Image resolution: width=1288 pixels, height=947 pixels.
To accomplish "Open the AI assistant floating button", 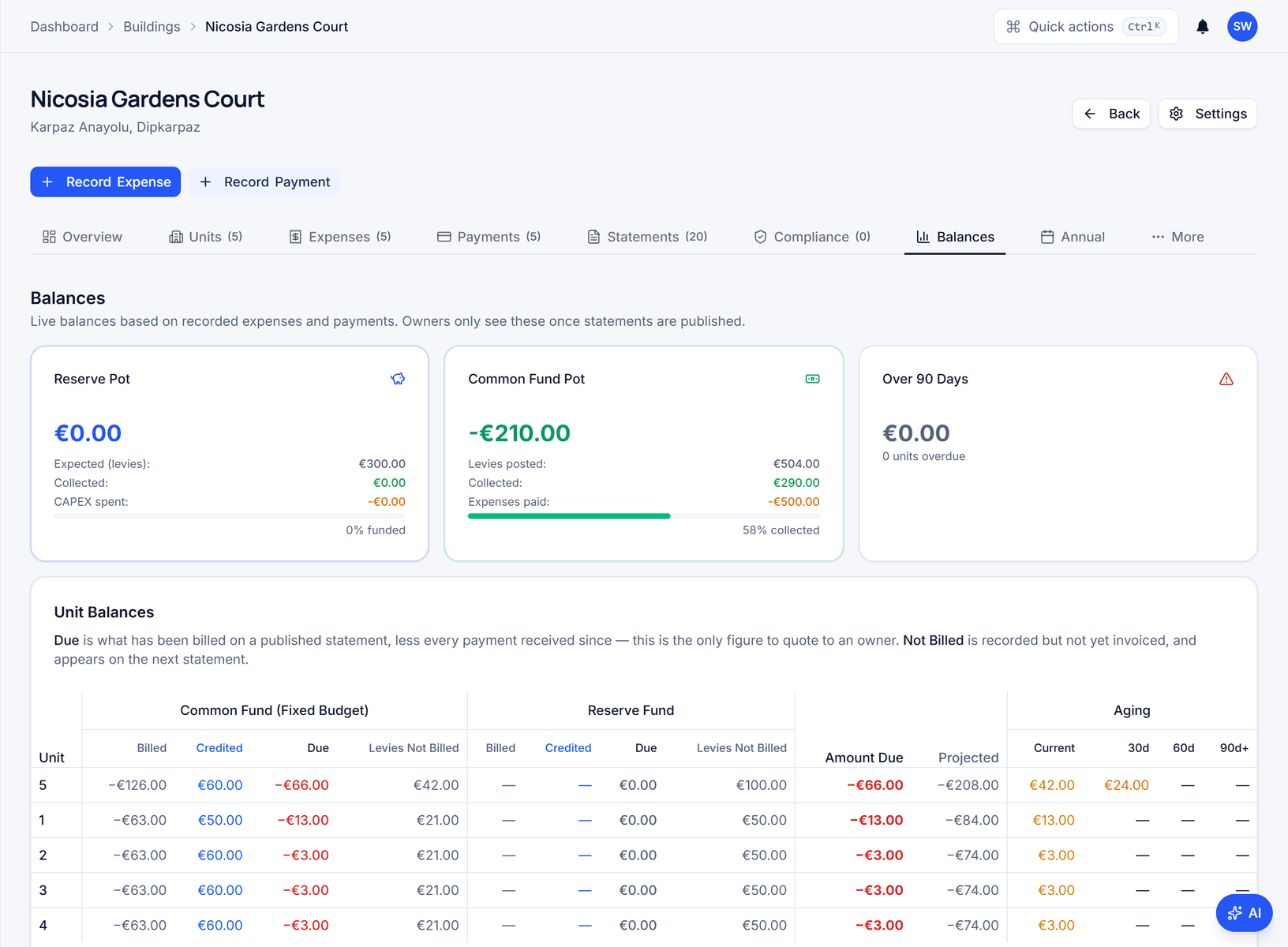I will pyautogui.click(x=1244, y=913).
